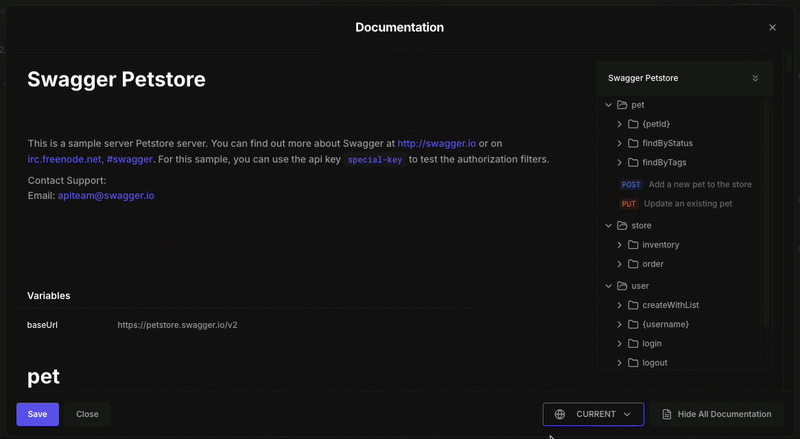800x439 pixels.
Task: Collapse the store folder chevron
Action: 608,226
